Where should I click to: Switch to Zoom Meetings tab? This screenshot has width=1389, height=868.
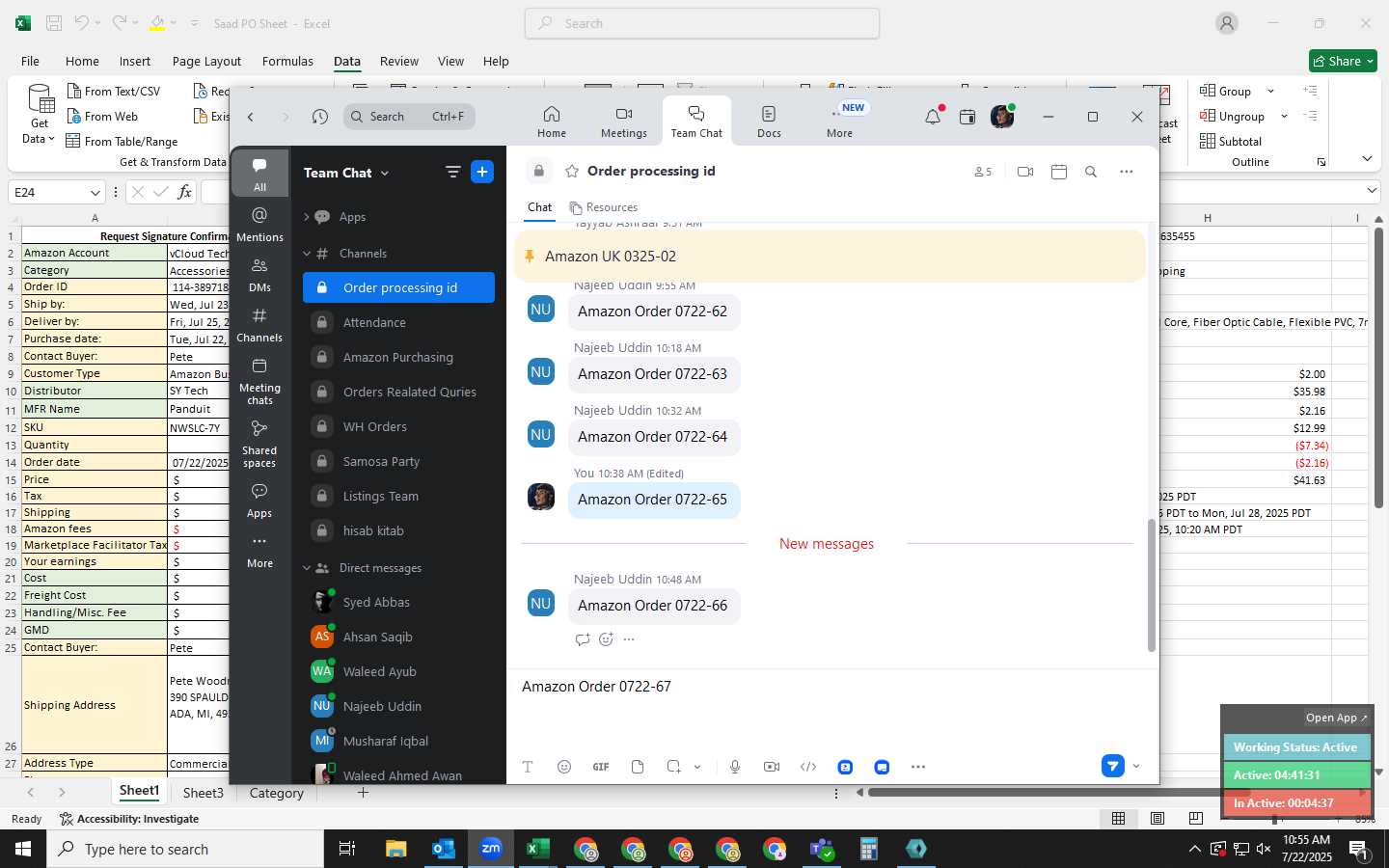(624, 122)
